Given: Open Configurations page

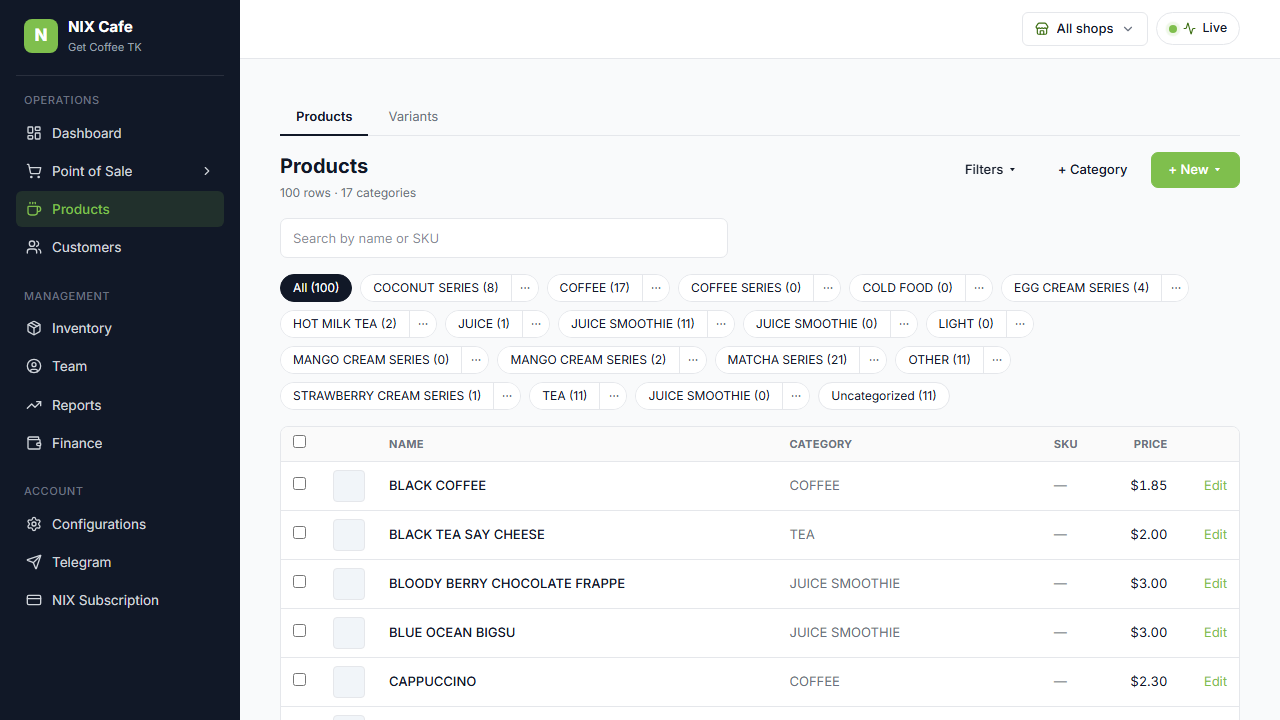Looking at the screenshot, I should 120,524.
